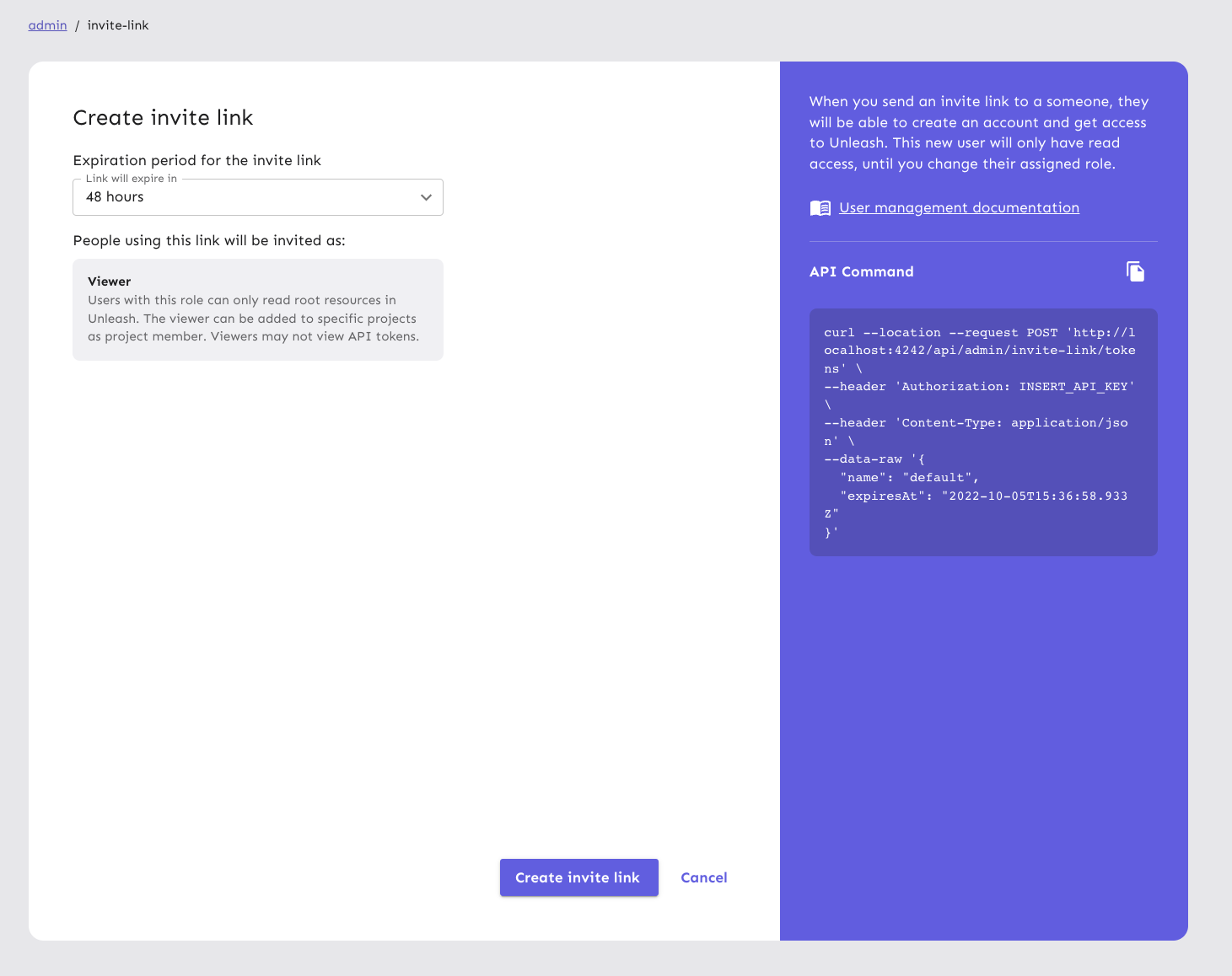The image size is (1232, 976).
Task: Click the invite explanation paragraph in sidebar
Action: coord(978,132)
